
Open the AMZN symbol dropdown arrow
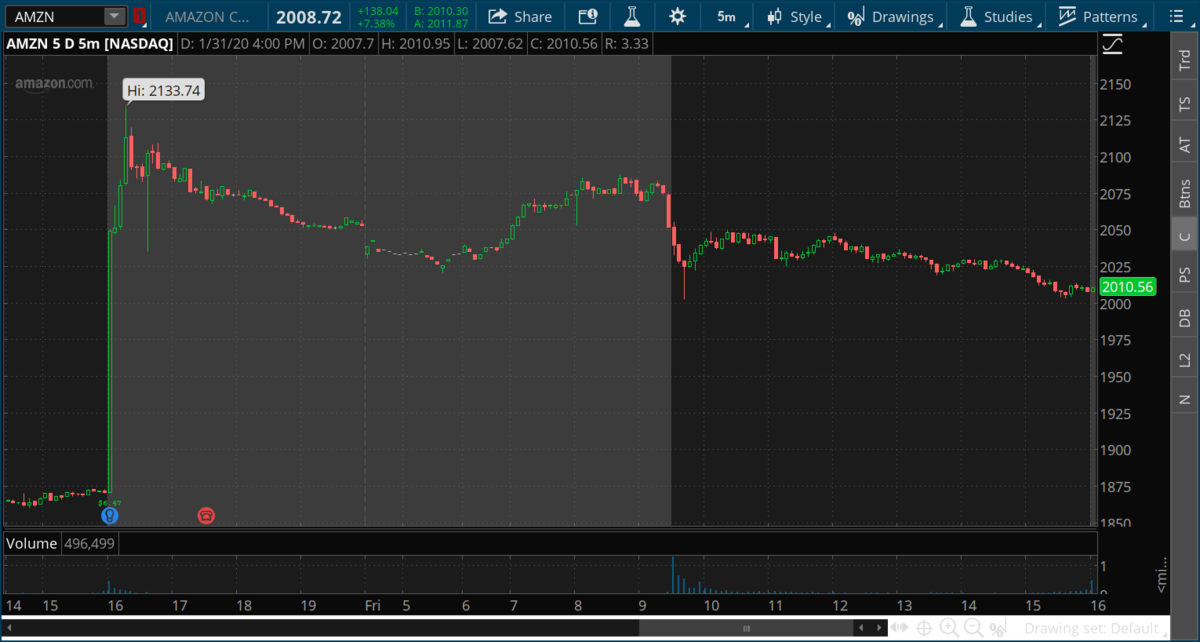(115, 16)
